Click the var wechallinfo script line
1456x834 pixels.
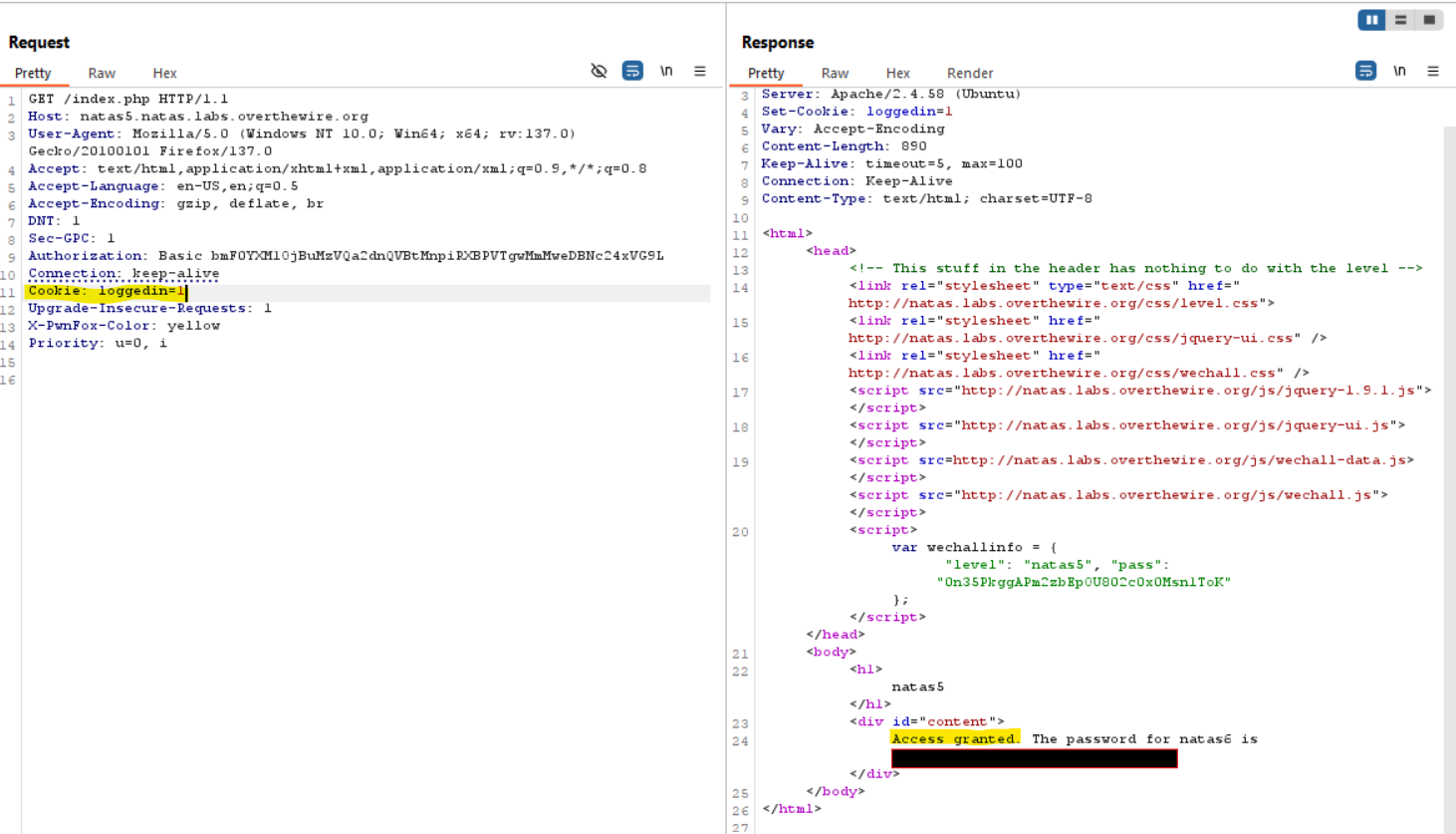pyautogui.click(x=974, y=547)
